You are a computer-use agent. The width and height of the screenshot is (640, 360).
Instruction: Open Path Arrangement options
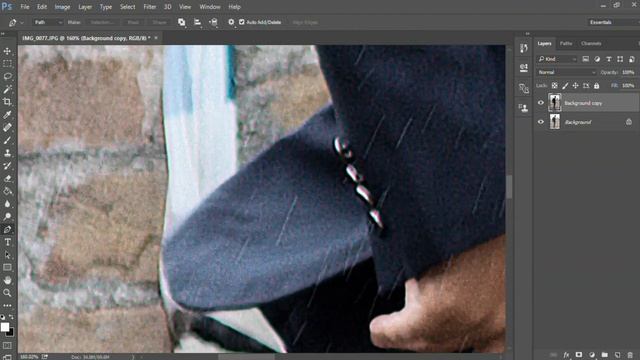click(213, 22)
